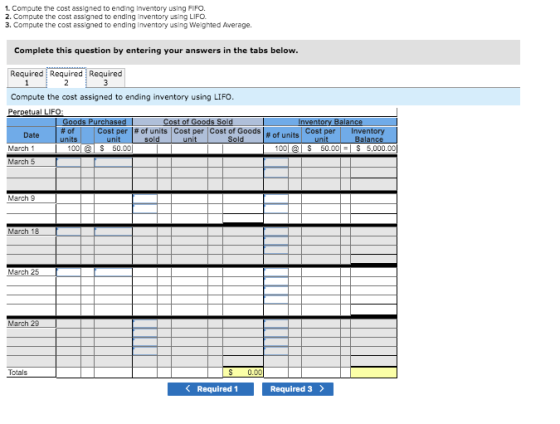Click the Date column header
The height and width of the screenshot is (424, 560).
[31, 135]
